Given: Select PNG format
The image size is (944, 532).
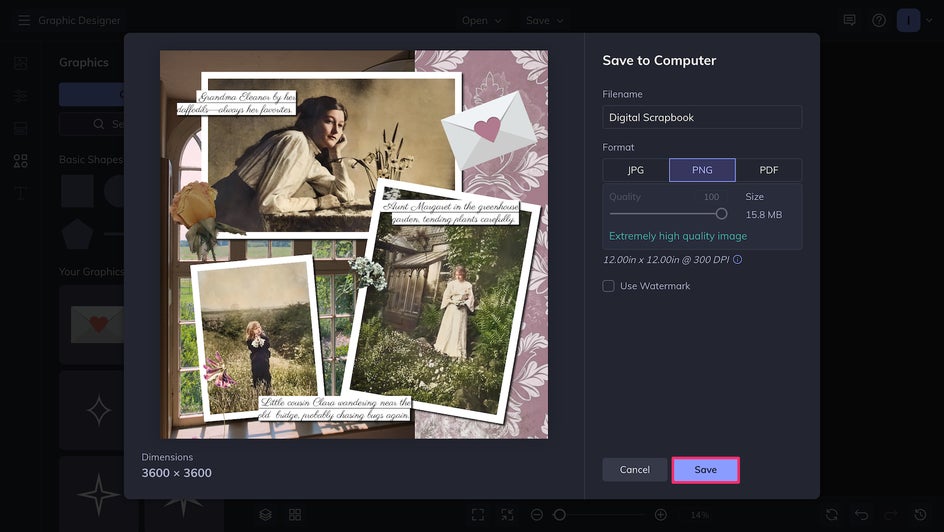Looking at the screenshot, I should 702,170.
